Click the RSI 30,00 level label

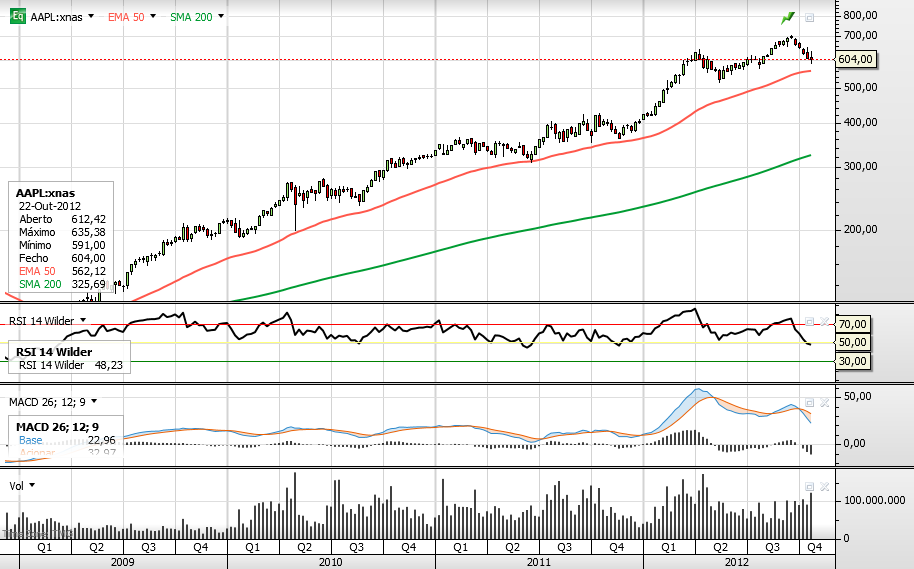coord(852,361)
